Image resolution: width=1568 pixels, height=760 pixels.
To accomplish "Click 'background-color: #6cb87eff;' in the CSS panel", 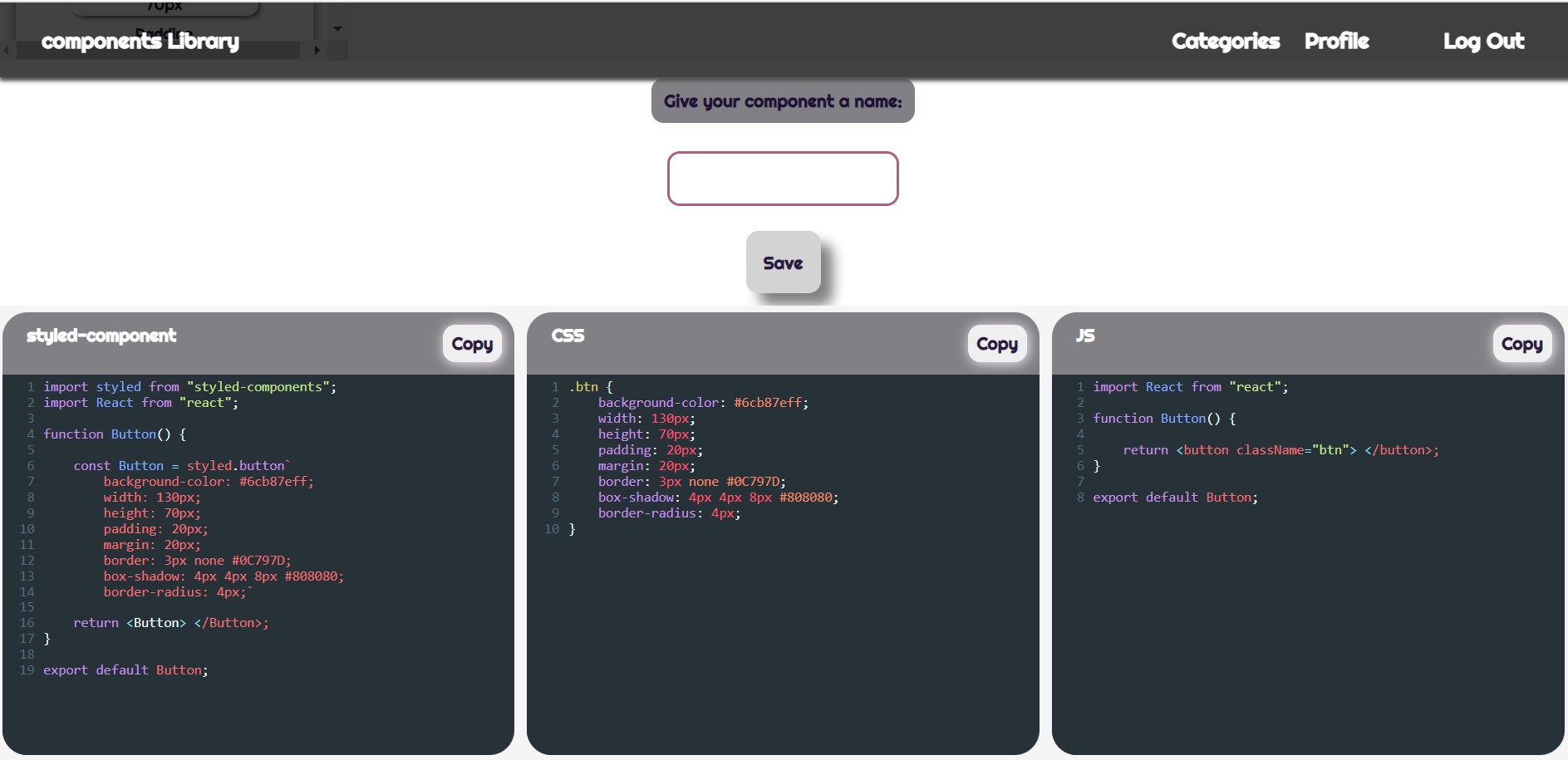I will coord(703,403).
